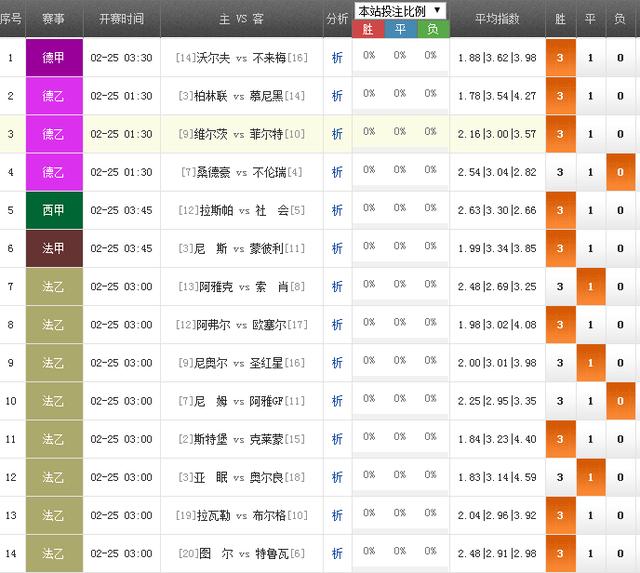Select home team 柏林联

coord(211,96)
